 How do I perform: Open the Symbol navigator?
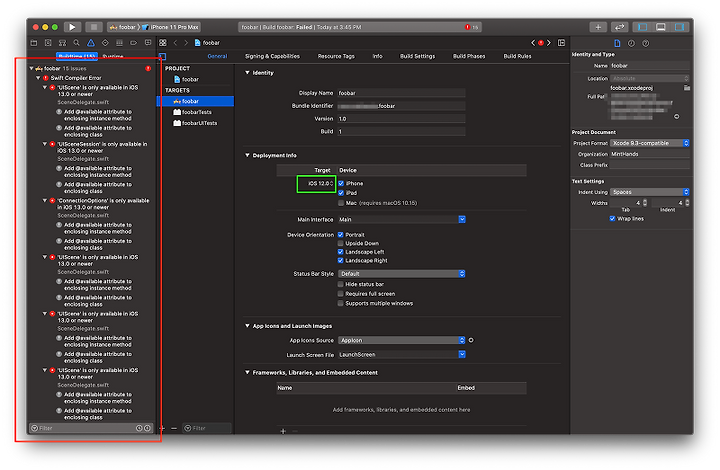(x=62, y=43)
